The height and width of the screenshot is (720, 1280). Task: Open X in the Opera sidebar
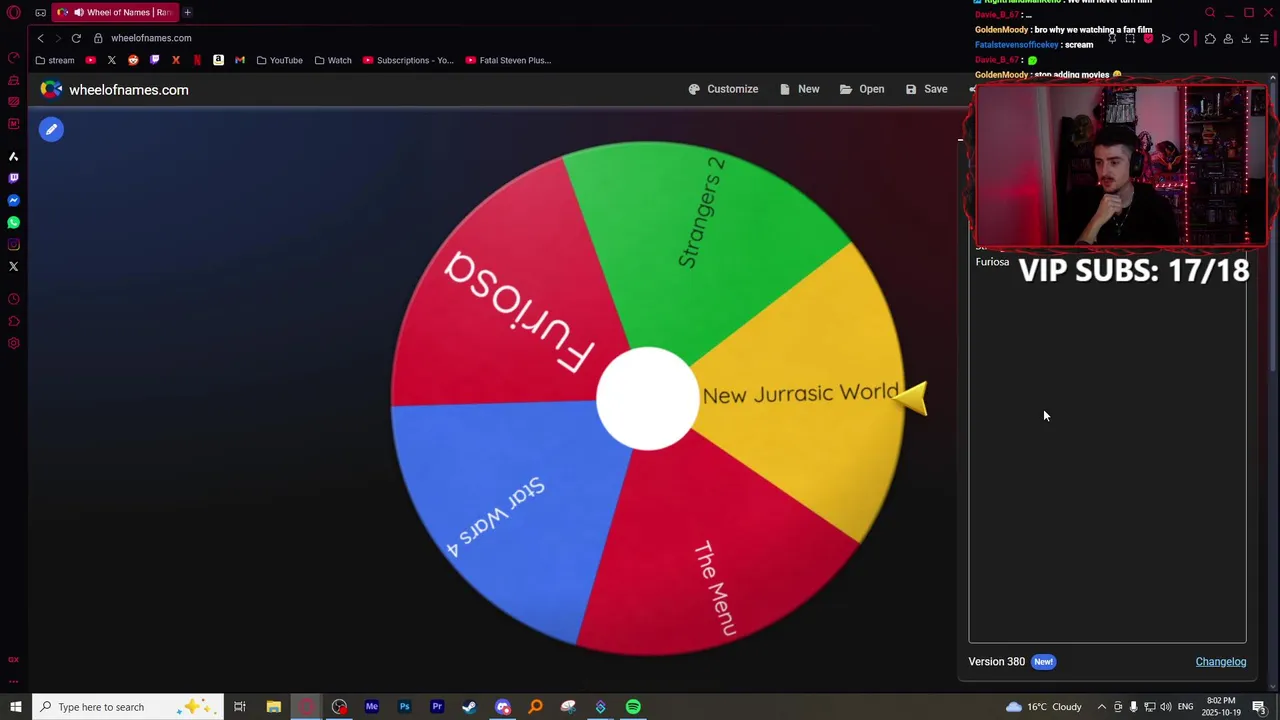pos(14,266)
